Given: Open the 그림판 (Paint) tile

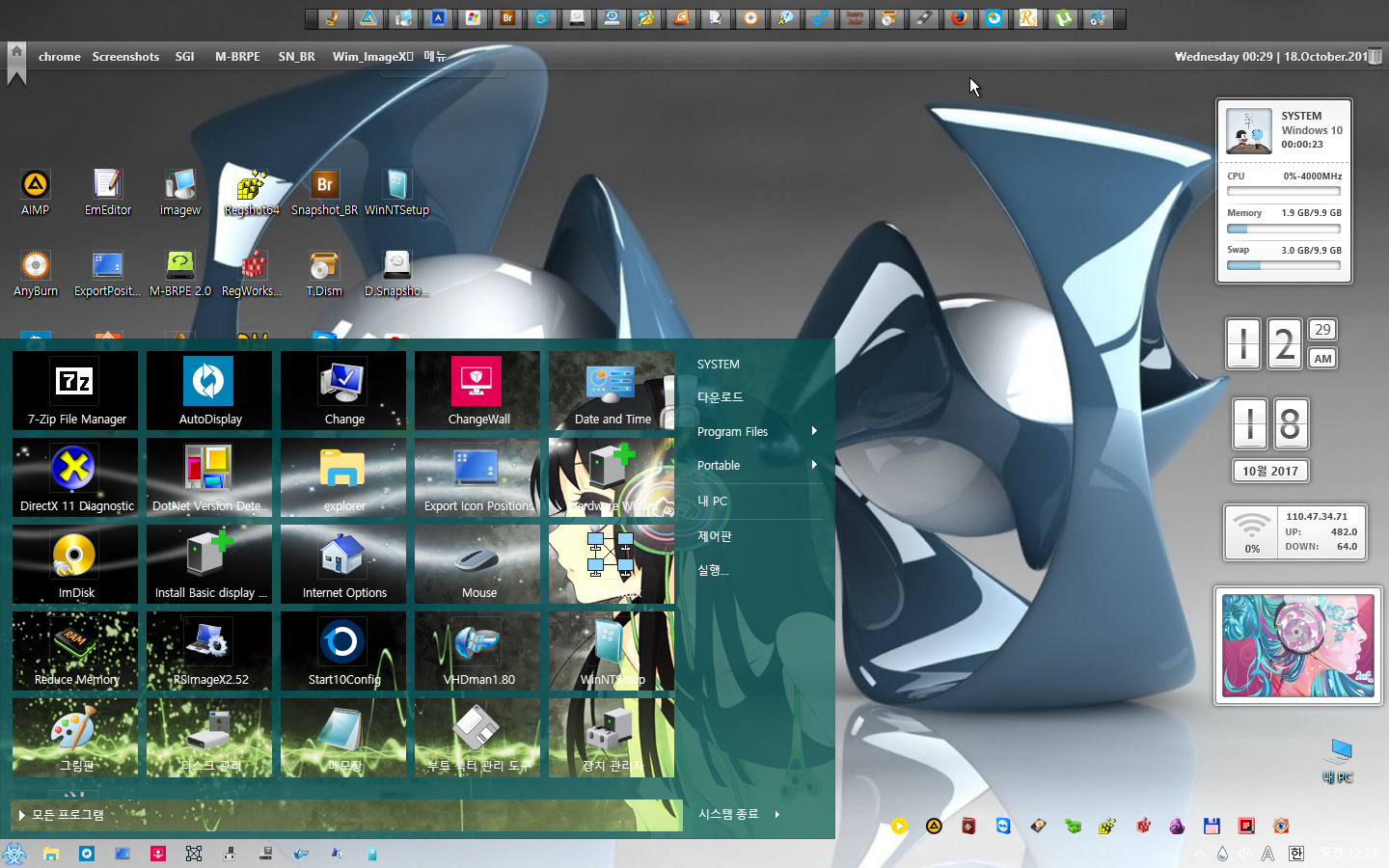Looking at the screenshot, I should [75, 738].
